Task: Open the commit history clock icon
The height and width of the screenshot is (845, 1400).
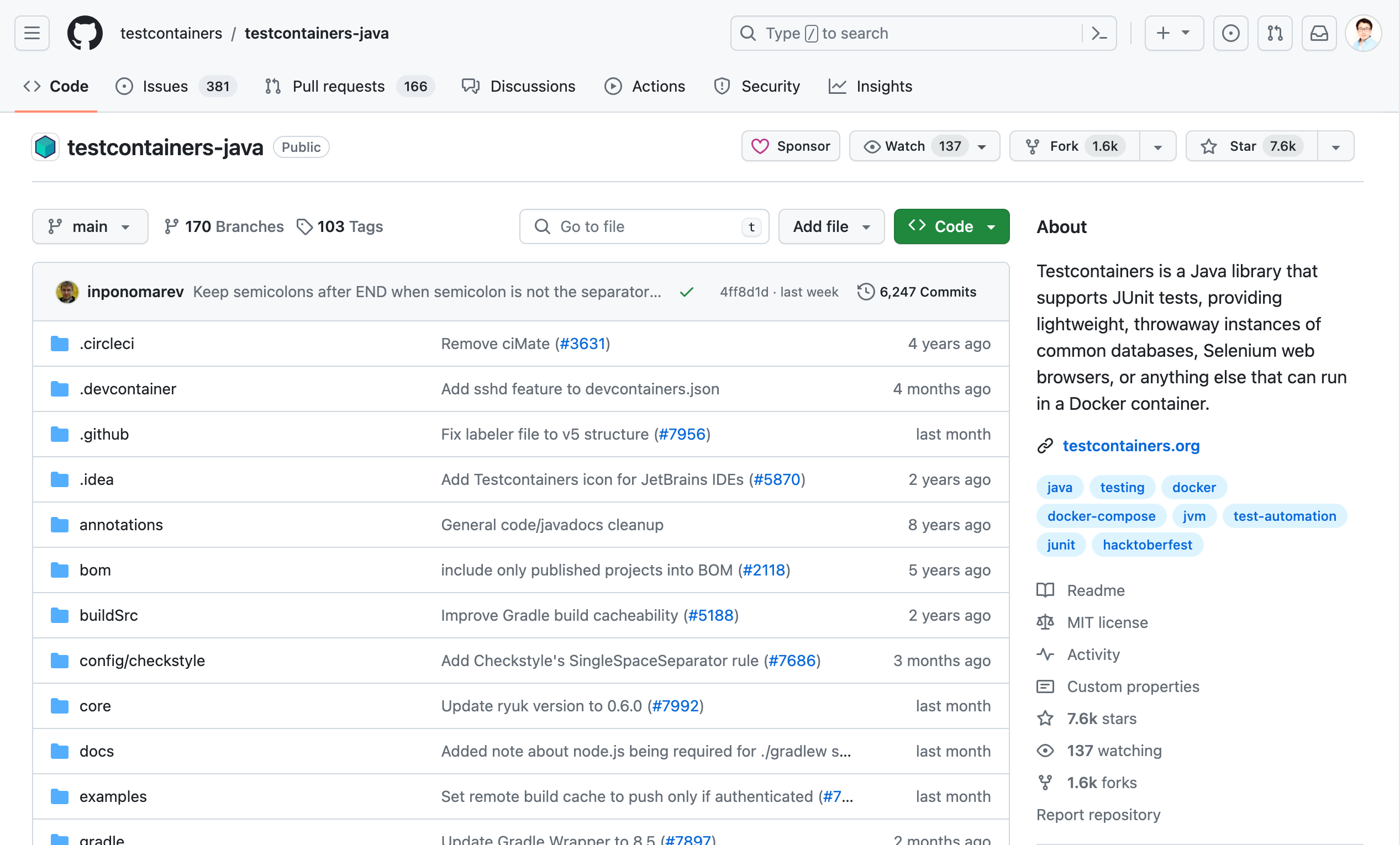Action: pos(865,292)
